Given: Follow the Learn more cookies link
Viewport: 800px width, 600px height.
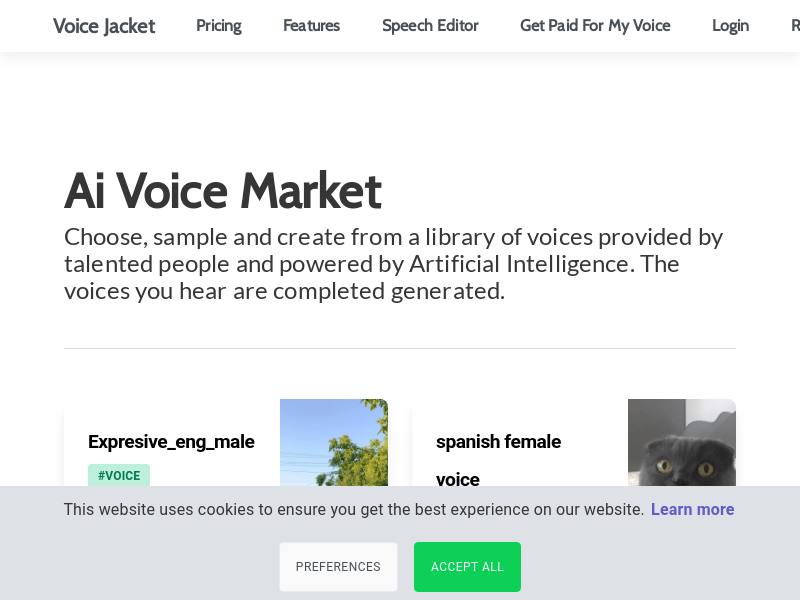Looking at the screenshot, I should tap(692, 510).
